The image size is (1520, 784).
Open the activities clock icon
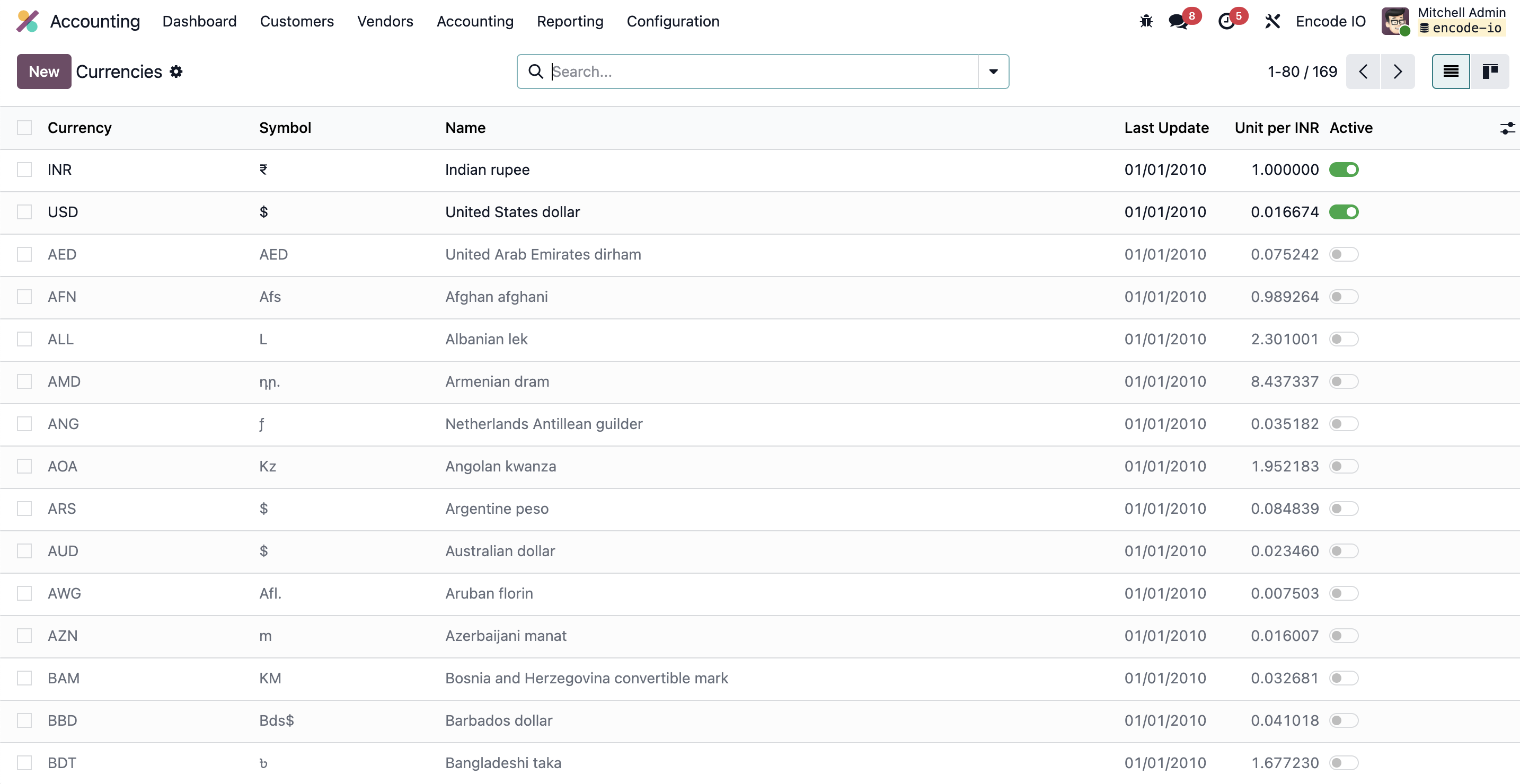1226,21
